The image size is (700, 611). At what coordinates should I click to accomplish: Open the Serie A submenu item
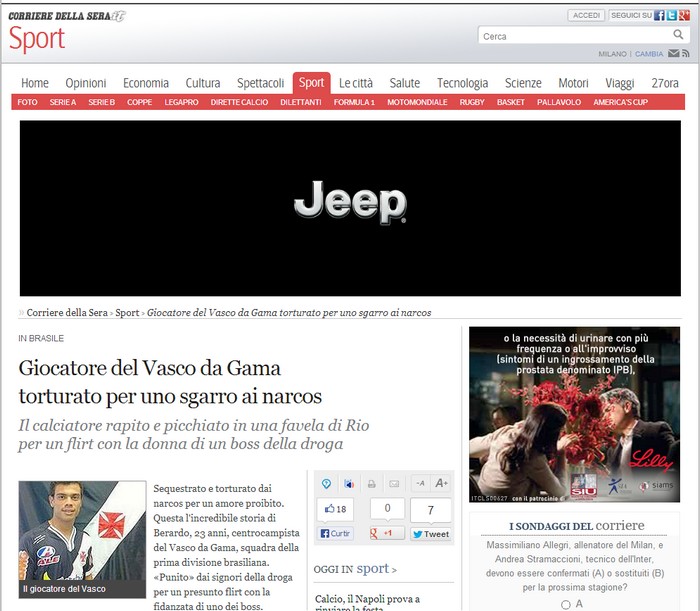tap(63, 102)
